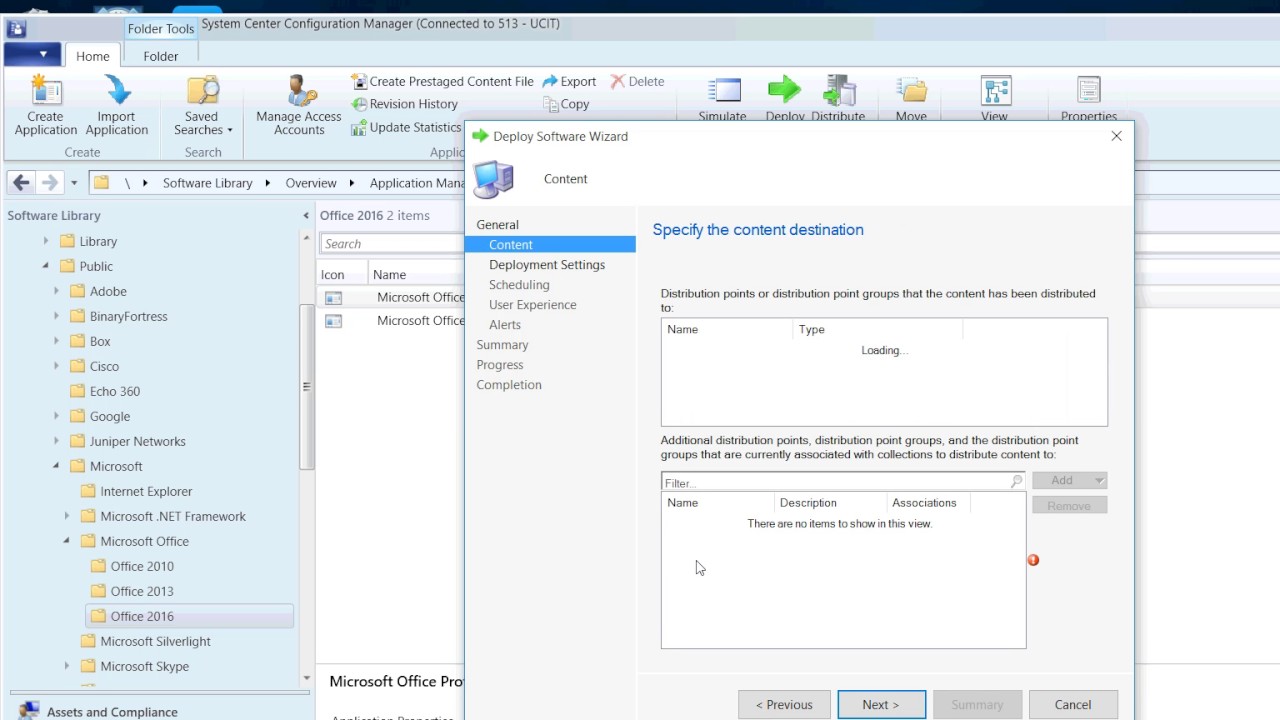Click the Simulate Deployment icon
This screenshot has width=1280, height=720.
click(723, 90)
